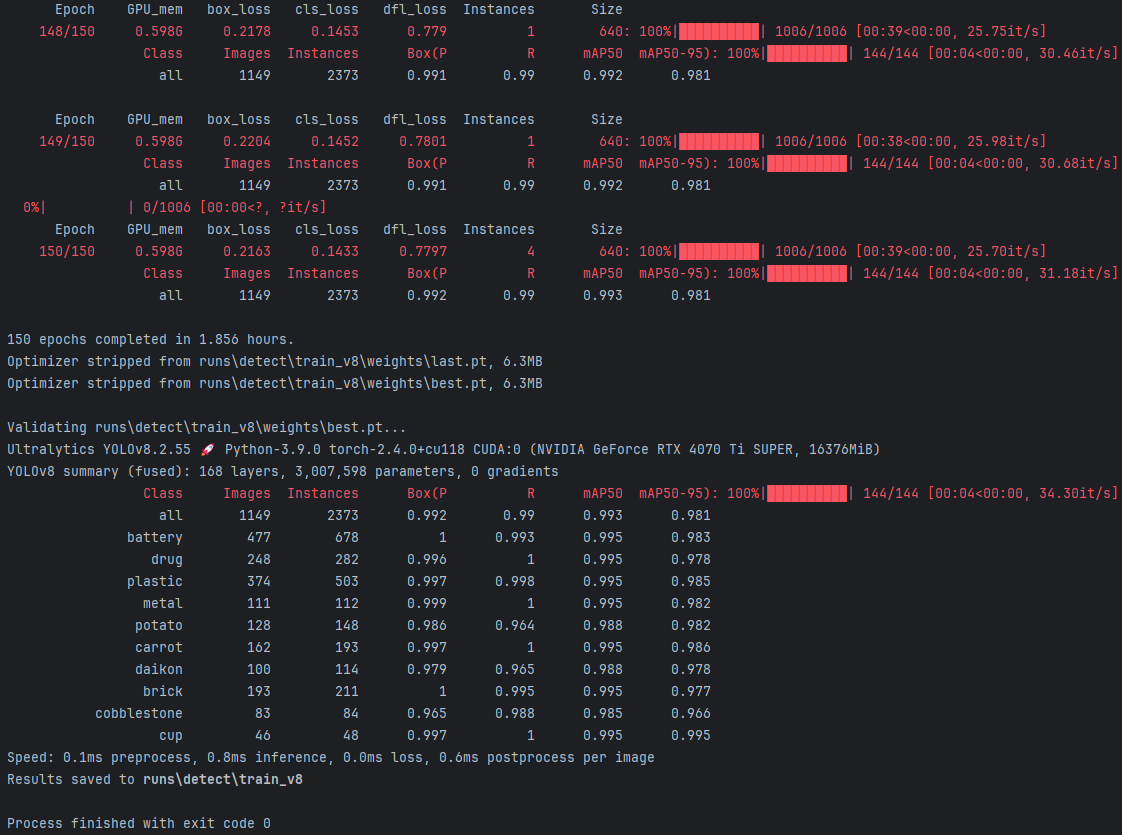Click the validation speed 30.68it/s
1122x835 pixels.
[x=1075, y=164]
